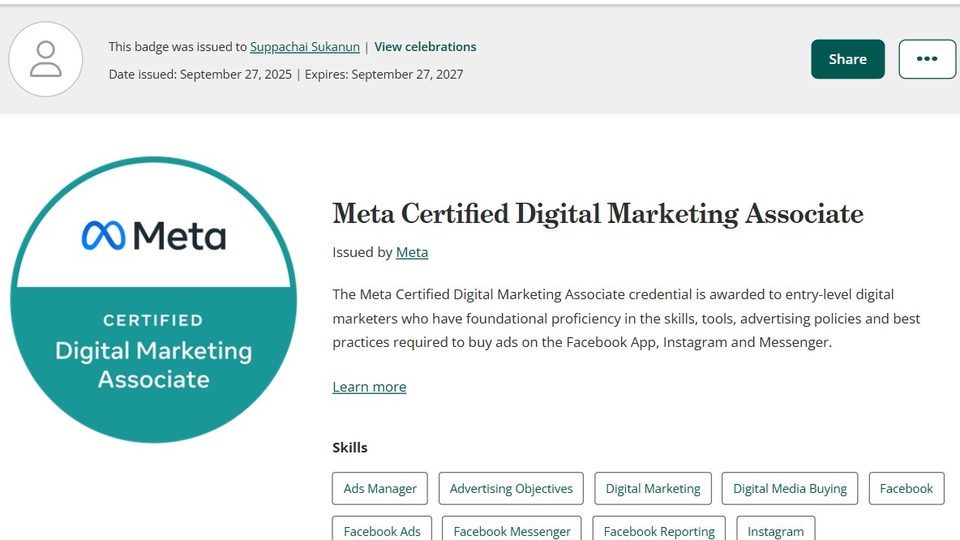Screen dimensions: 960x540
Task: Click the Facebook skill tag
Action: (906, 489)
